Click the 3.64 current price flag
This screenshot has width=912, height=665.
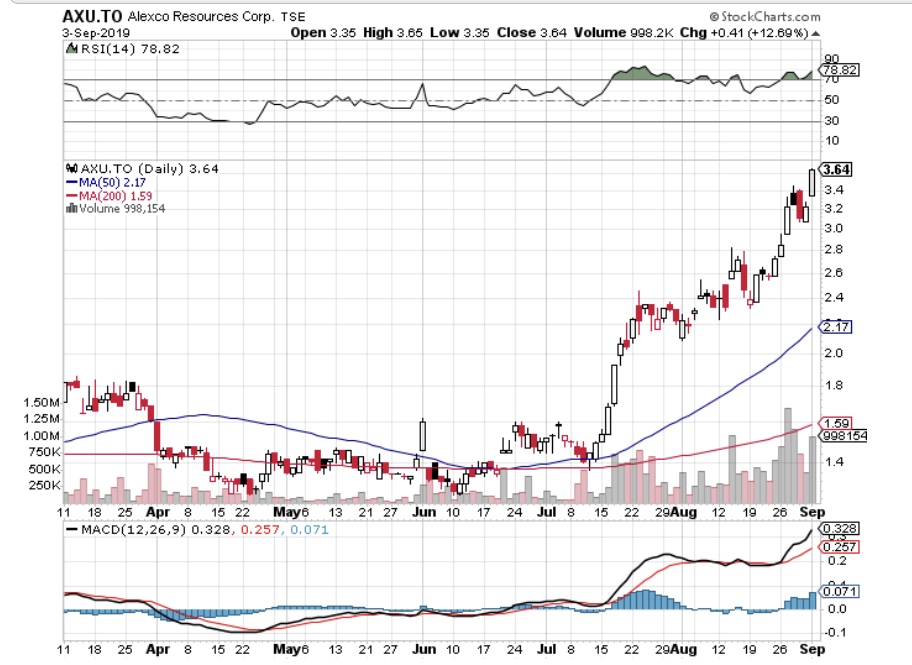point(836,169)
